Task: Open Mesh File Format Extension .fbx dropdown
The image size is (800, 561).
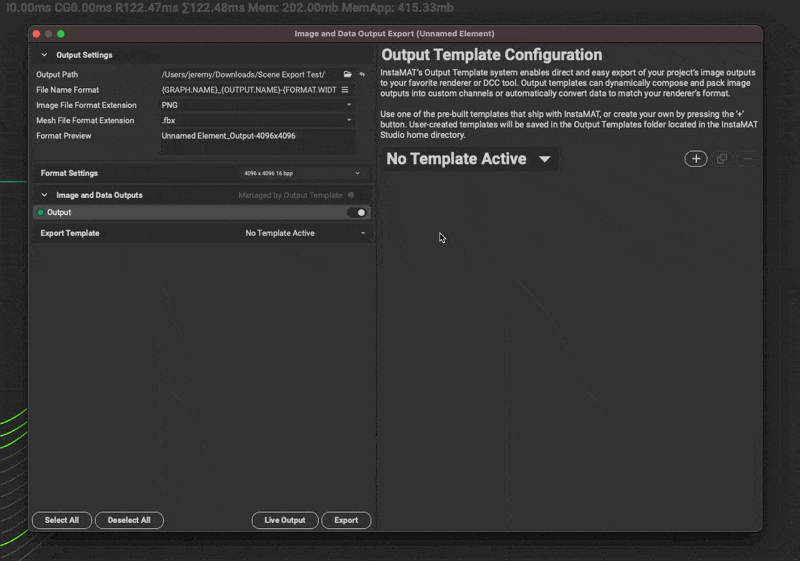Action: [x=257, y=120]
